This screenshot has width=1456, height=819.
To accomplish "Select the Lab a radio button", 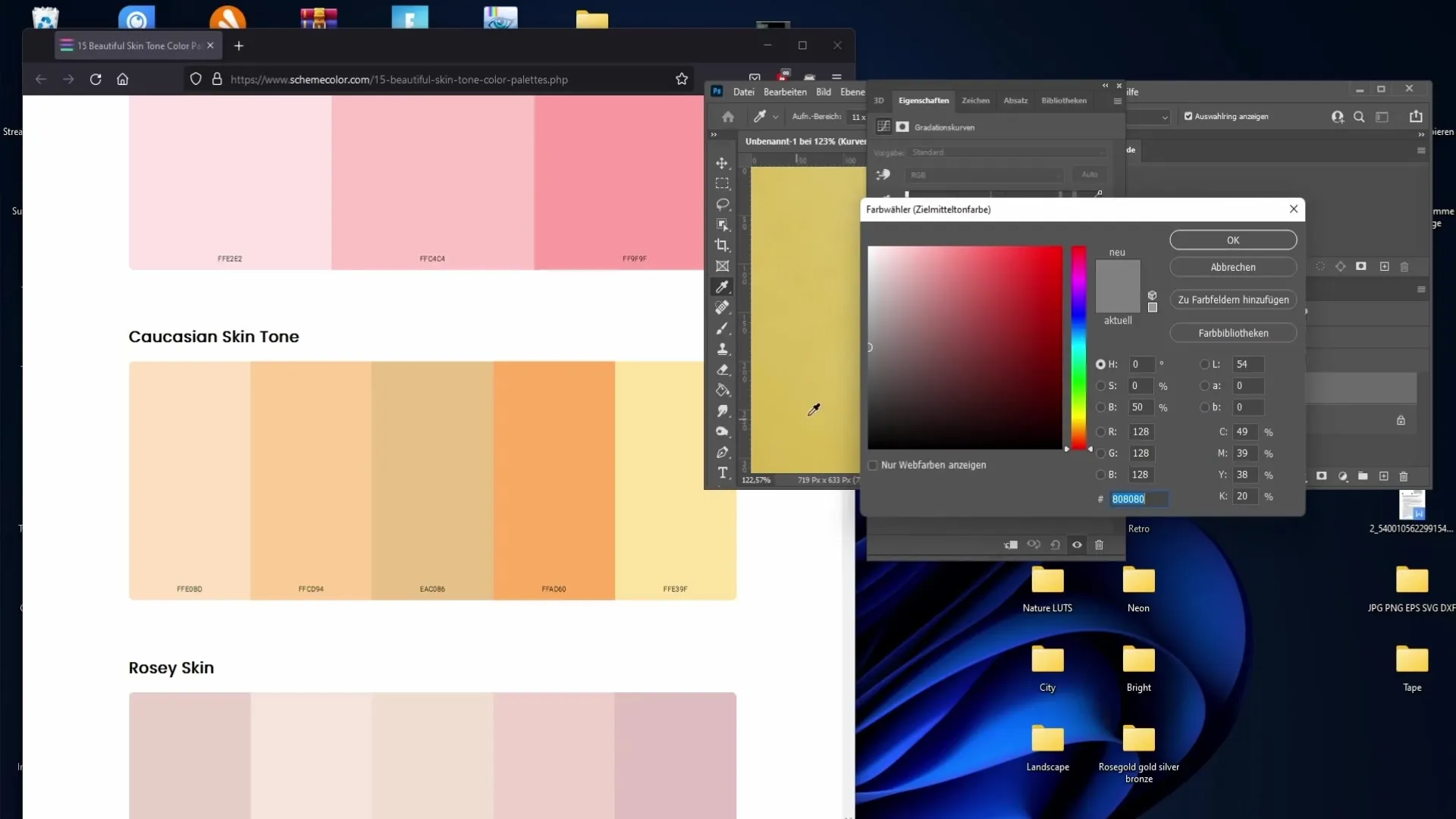I will 1204,385.
